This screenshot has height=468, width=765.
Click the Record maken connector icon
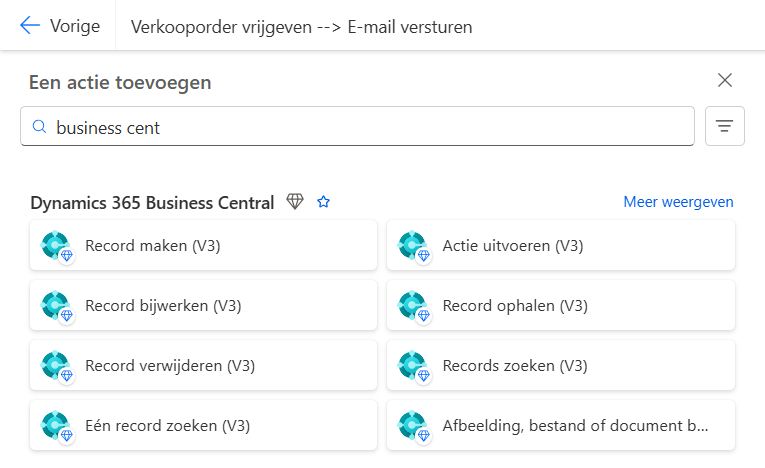point(55,246)
